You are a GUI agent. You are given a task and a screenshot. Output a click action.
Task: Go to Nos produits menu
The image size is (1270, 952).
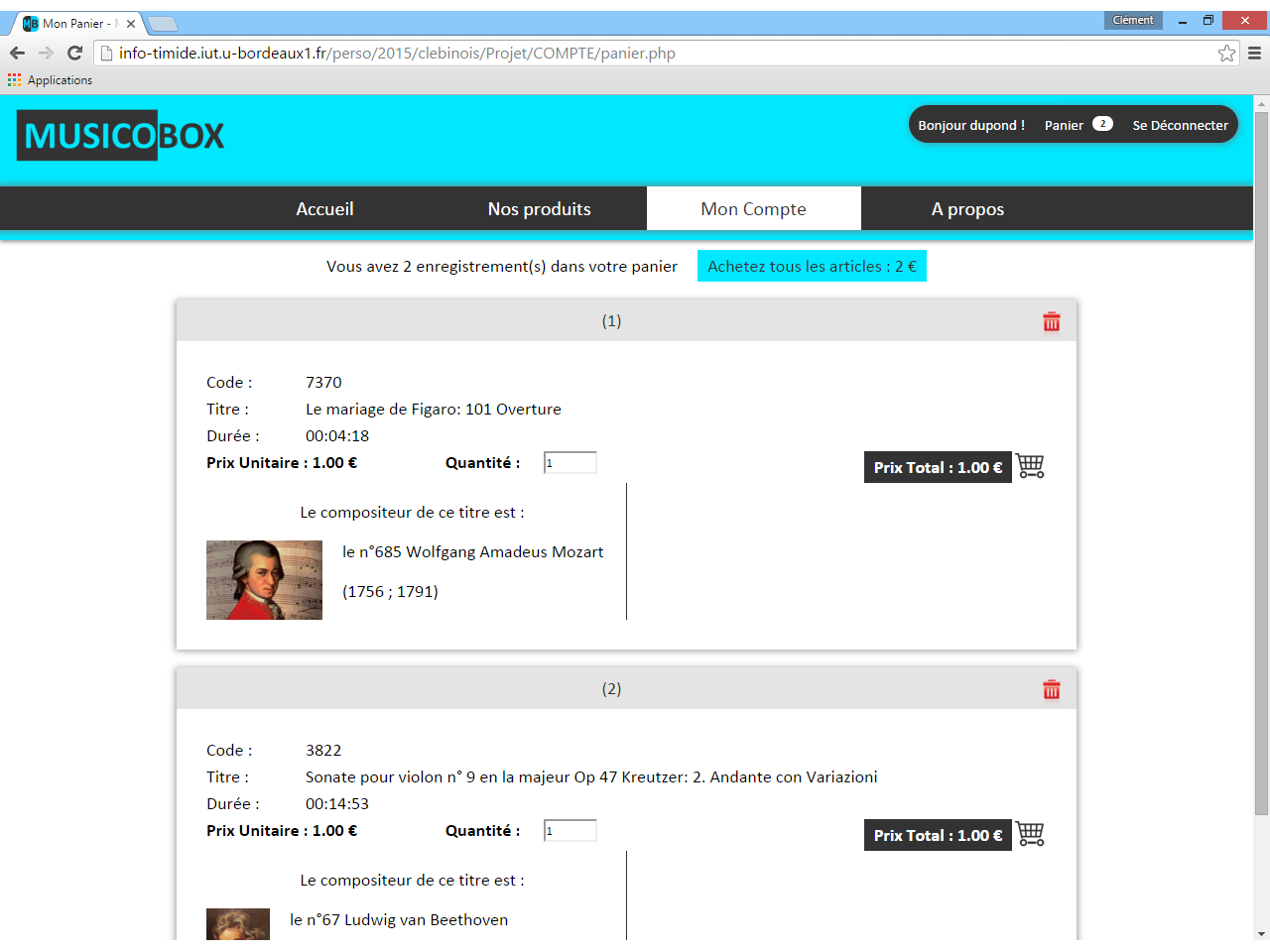pos(539,209)
